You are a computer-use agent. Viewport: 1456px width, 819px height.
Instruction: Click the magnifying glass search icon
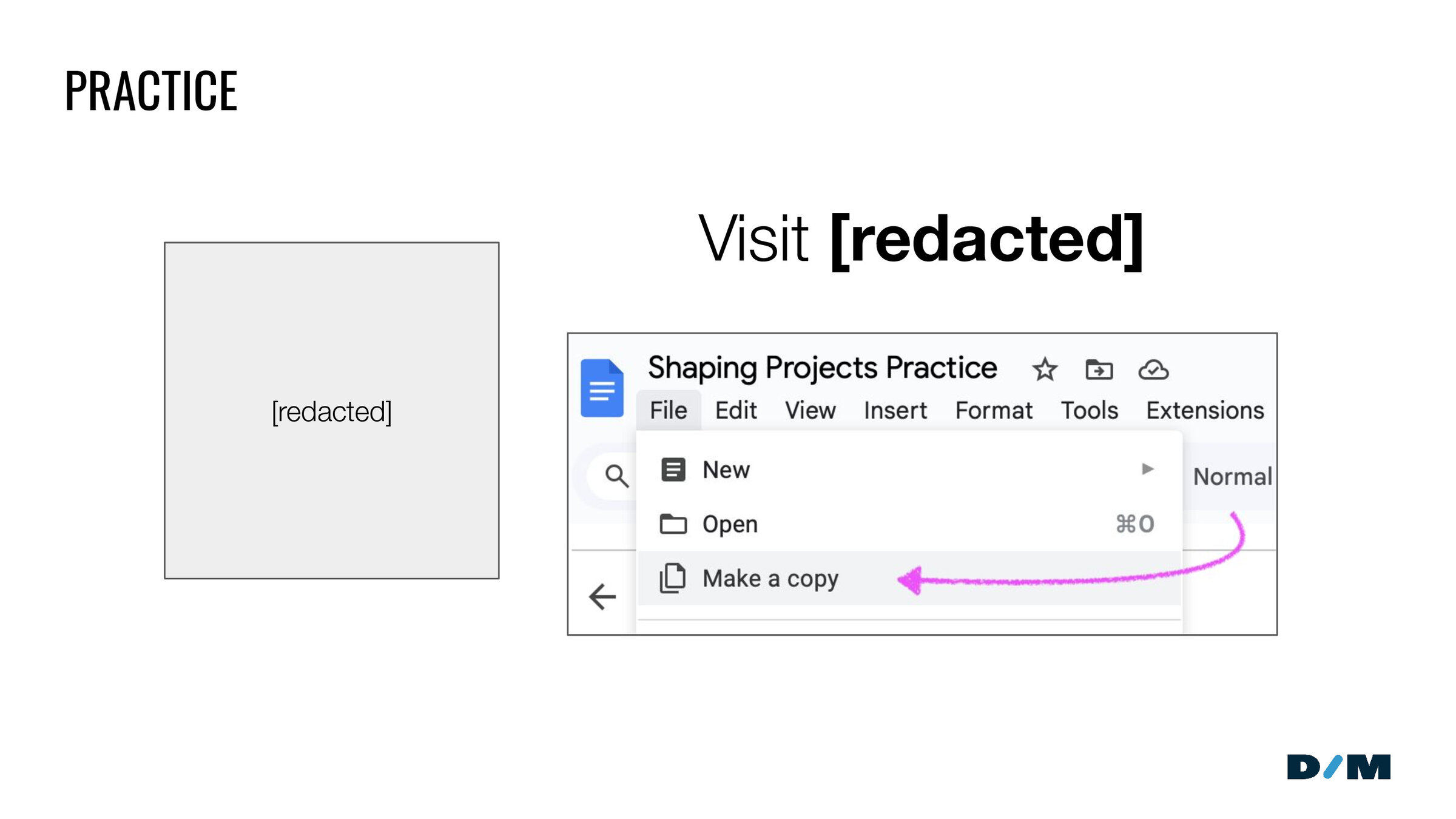(x=616, y=476)
